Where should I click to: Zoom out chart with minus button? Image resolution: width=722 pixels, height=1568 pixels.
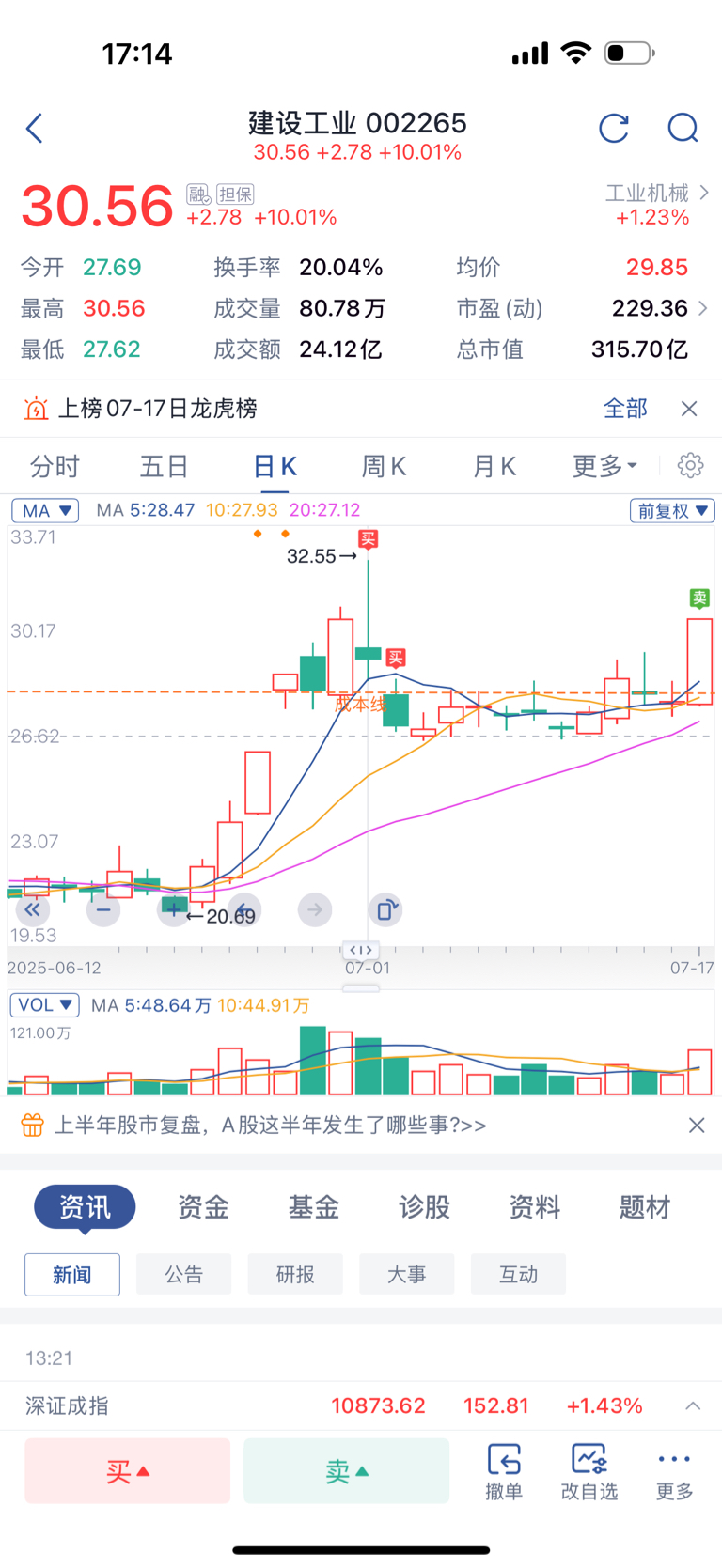pos(103,909)
